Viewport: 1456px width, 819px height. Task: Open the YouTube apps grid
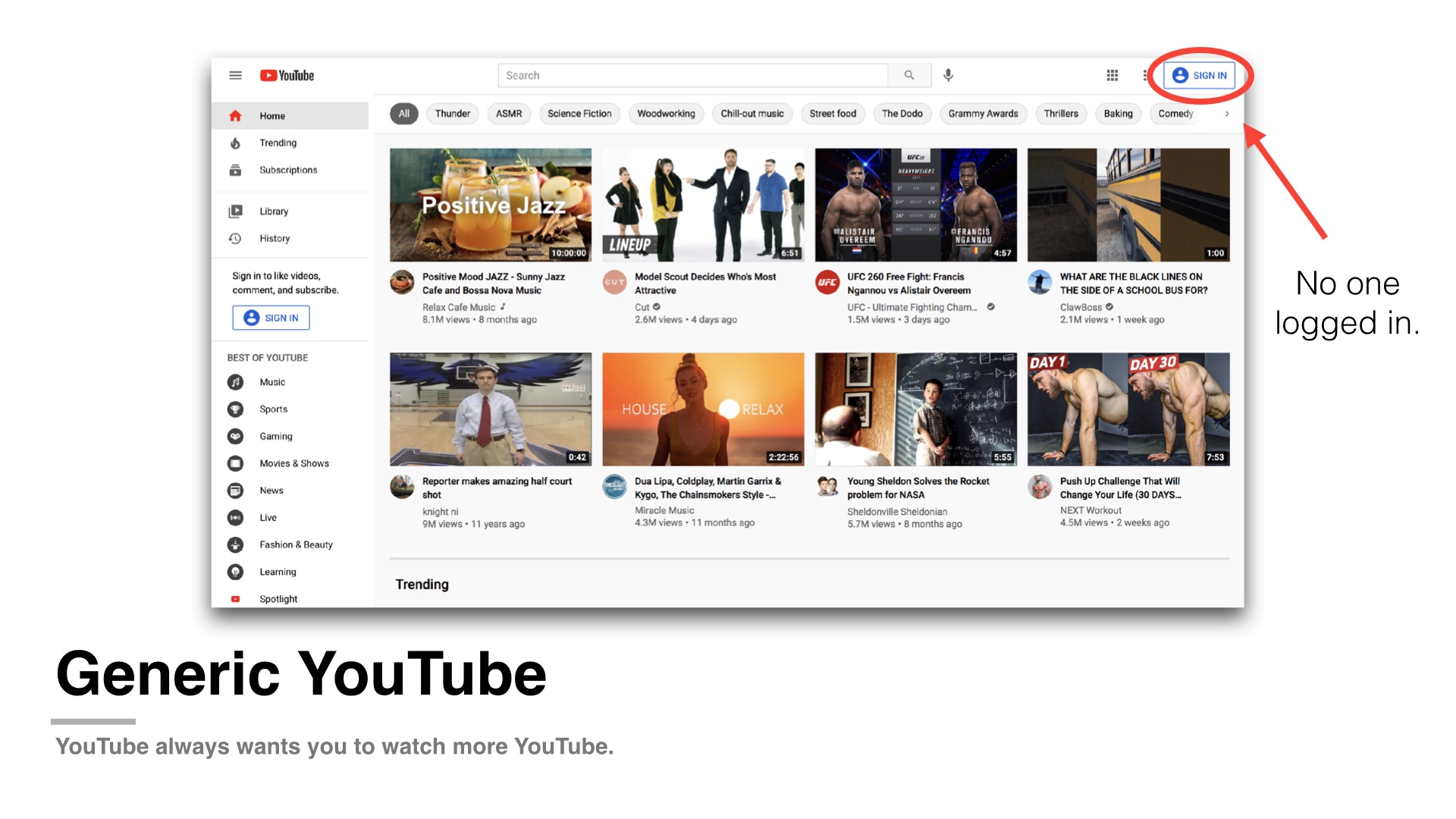[x=1112, y=76]
